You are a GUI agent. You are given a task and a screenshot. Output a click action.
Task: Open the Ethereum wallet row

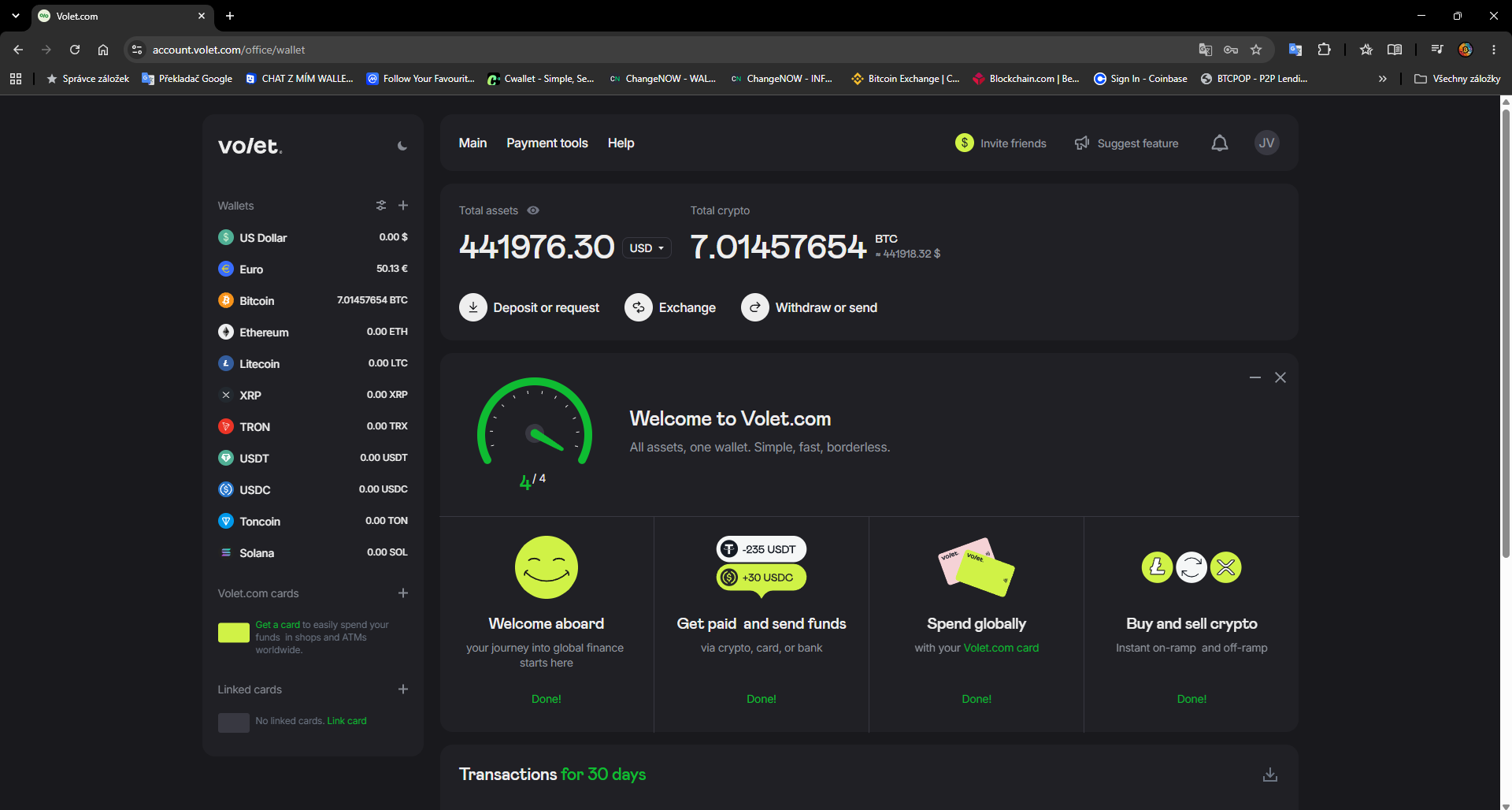[x=313, y=332]
